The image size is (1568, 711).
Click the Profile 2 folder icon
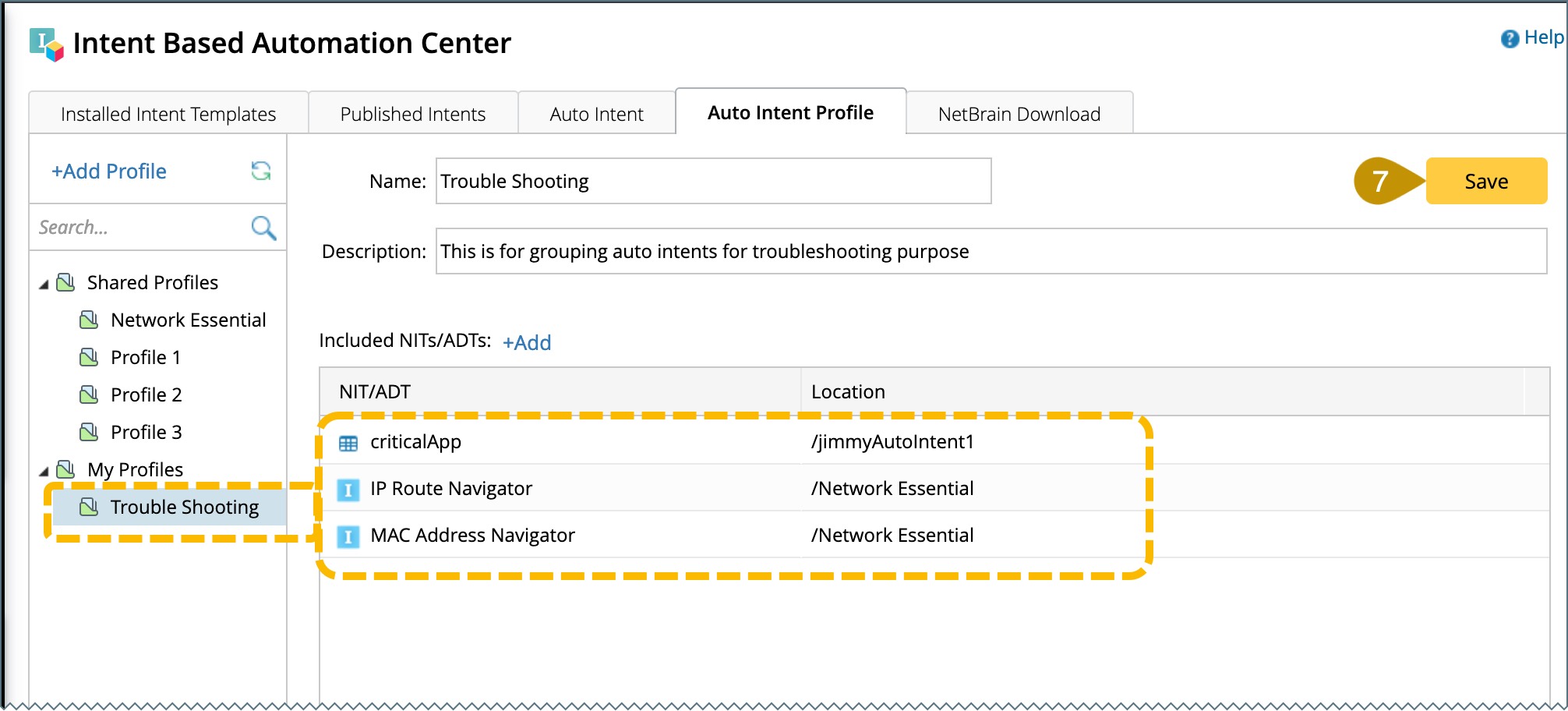(90, 394)
